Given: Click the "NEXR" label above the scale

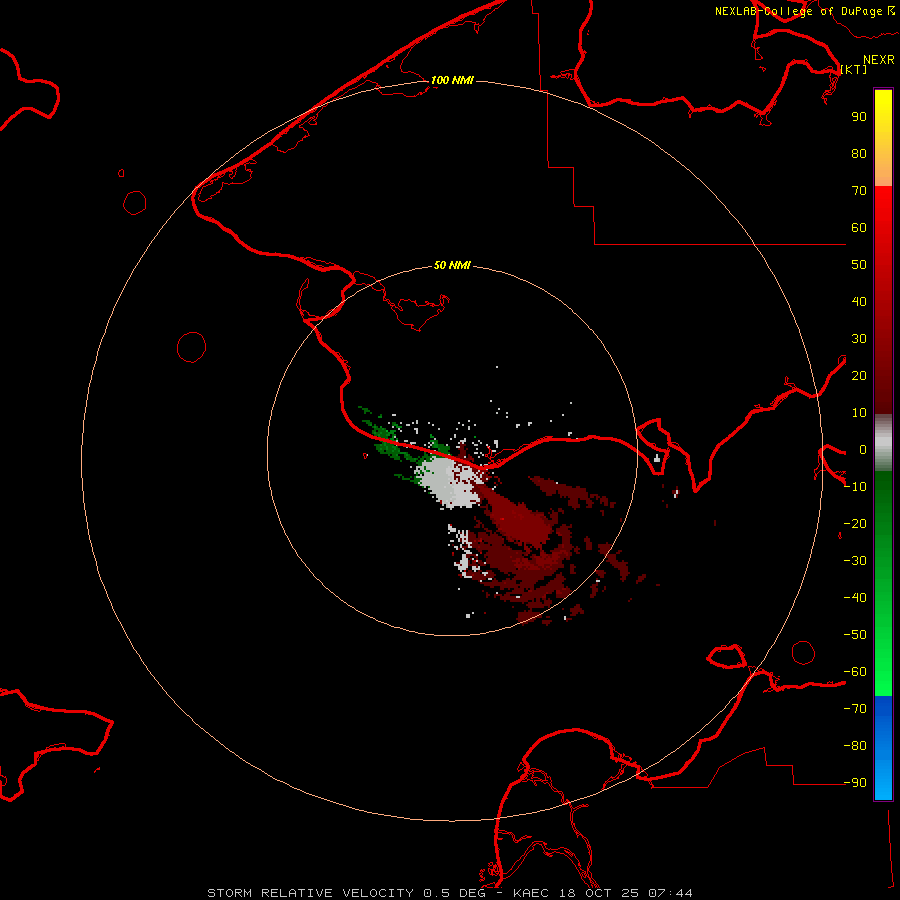Looking at the screenshot, I should (879, 60).
